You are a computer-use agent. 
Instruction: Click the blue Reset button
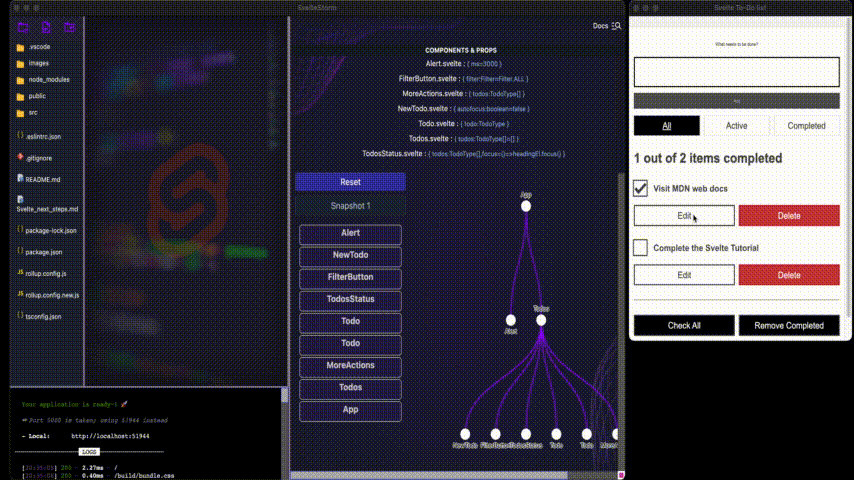pyautogui.click(x=350, y=182)
